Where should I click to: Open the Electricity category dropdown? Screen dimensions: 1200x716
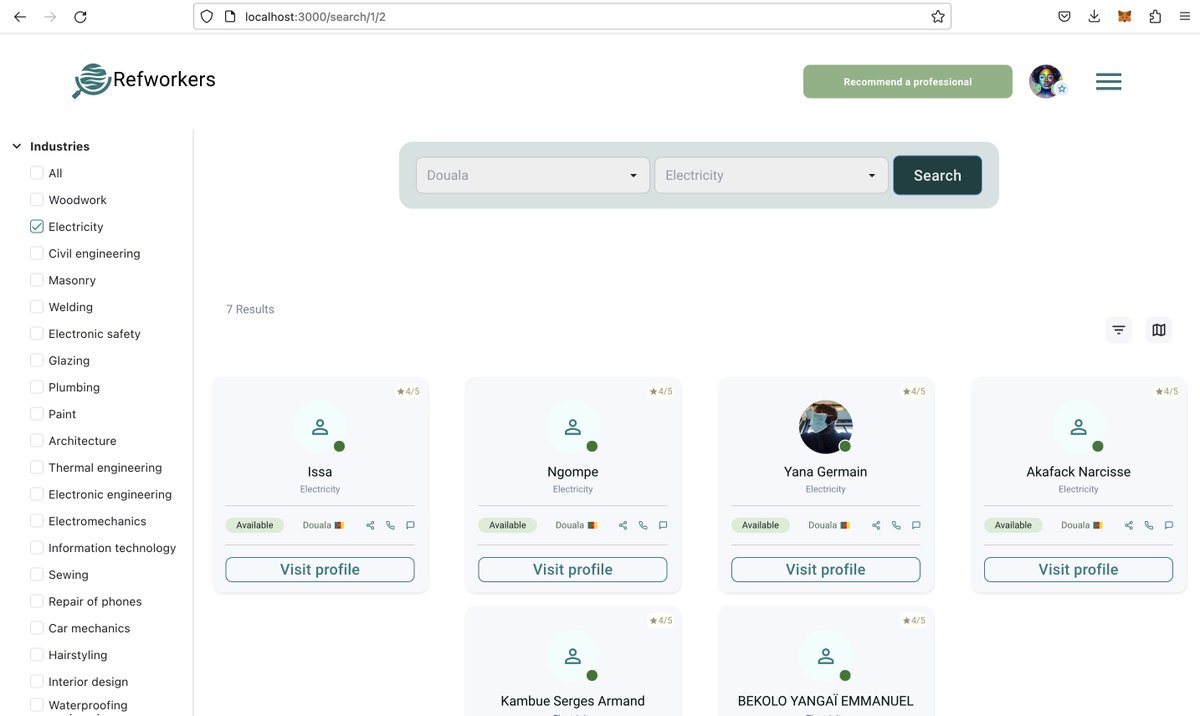coord(771,175)
